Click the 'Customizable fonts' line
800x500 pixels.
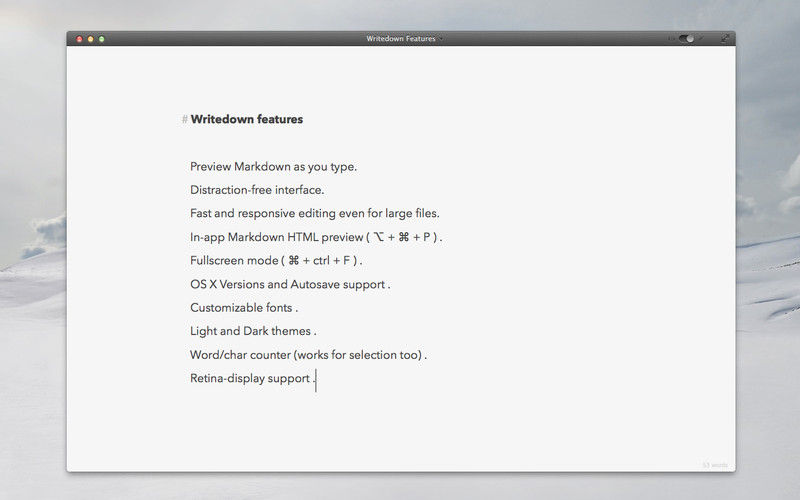[244, 308]
